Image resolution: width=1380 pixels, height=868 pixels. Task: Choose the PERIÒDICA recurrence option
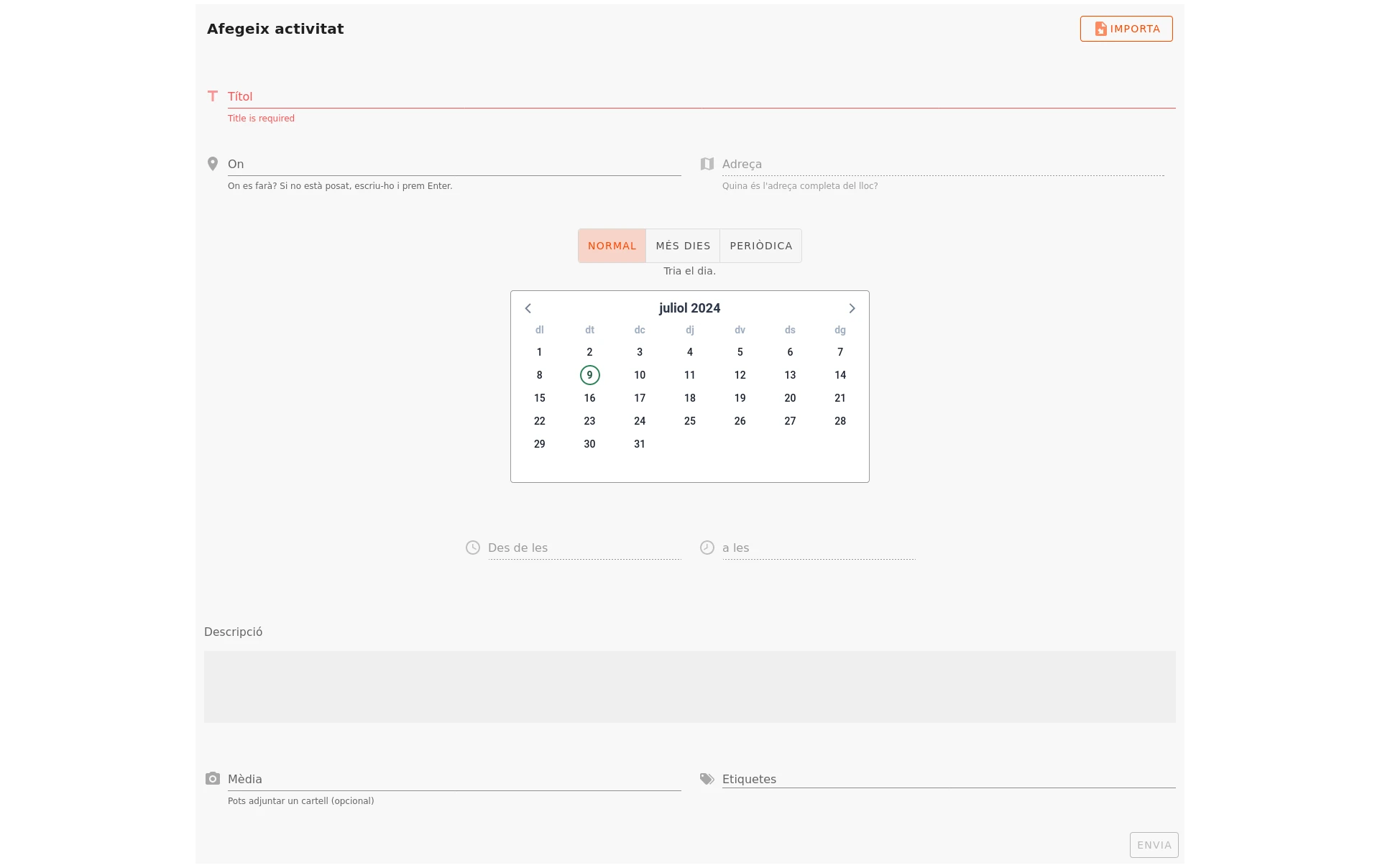tap(760, 246)
